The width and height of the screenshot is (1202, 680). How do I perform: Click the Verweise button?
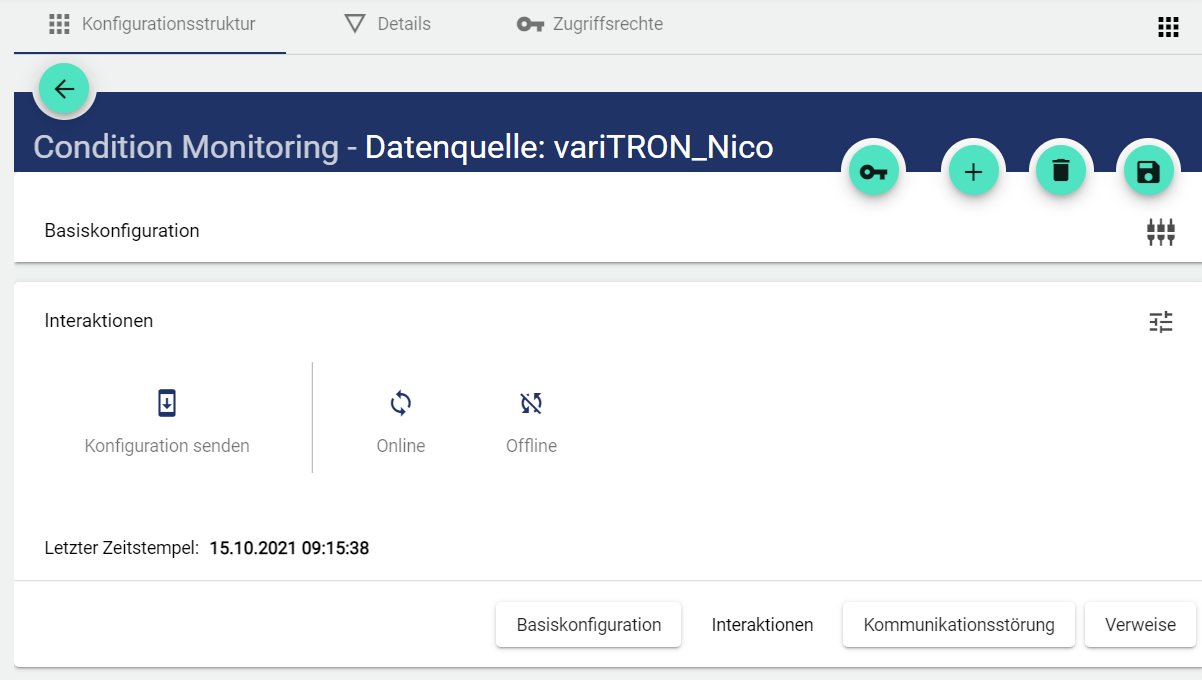point(1140,625)
